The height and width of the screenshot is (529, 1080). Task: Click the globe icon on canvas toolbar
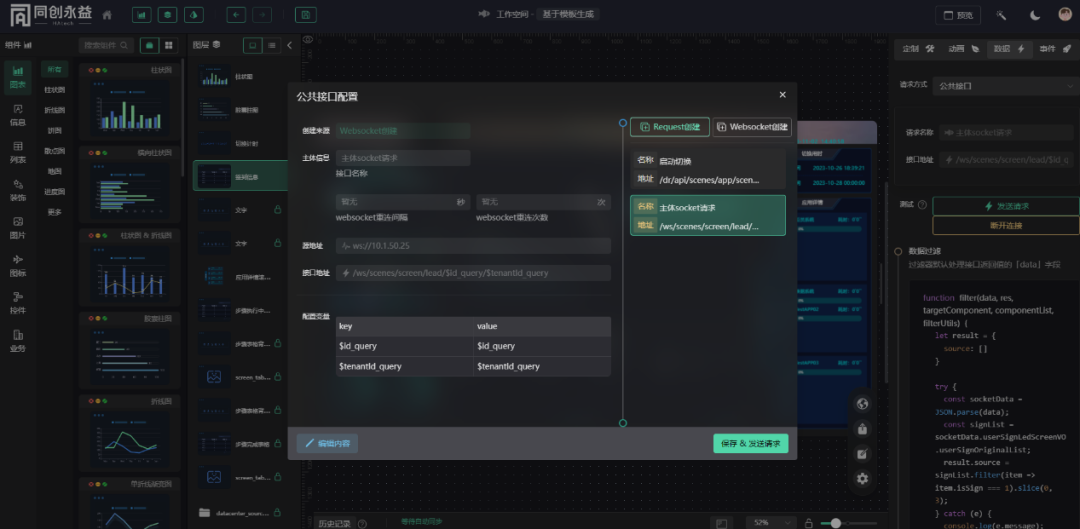click(862, 404)
